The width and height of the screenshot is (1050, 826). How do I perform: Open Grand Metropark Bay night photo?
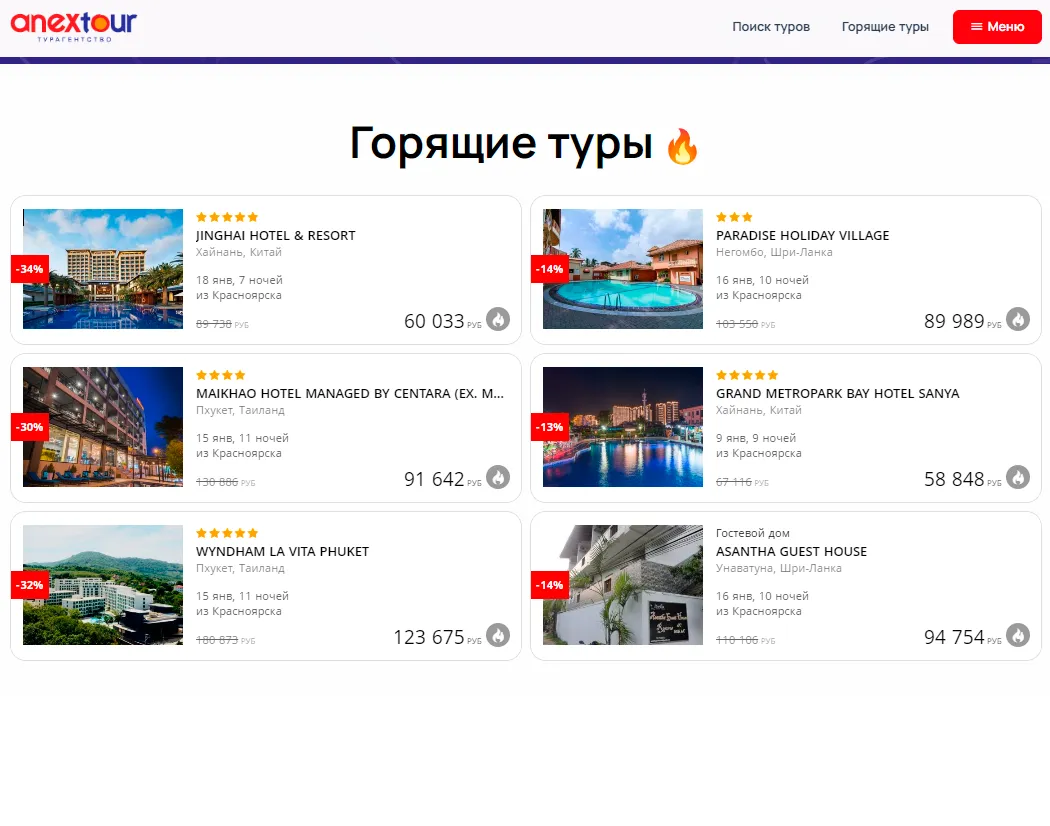tap(623, 427)
